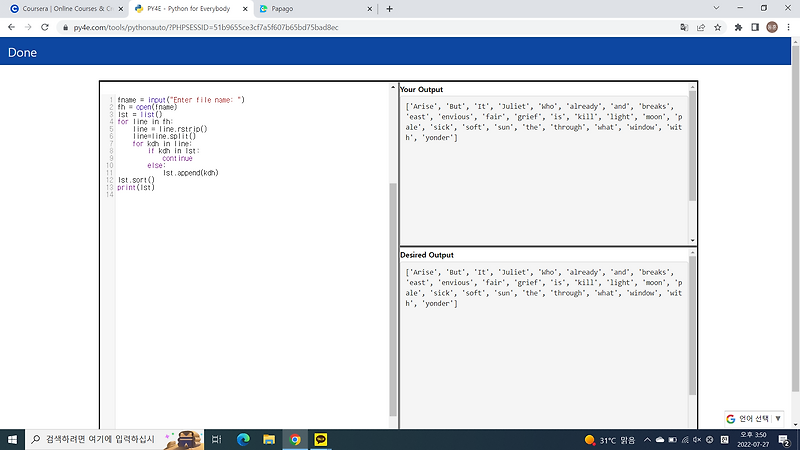Reload the current page
Screen dimensions: 800x450
[x=45, y=27]
